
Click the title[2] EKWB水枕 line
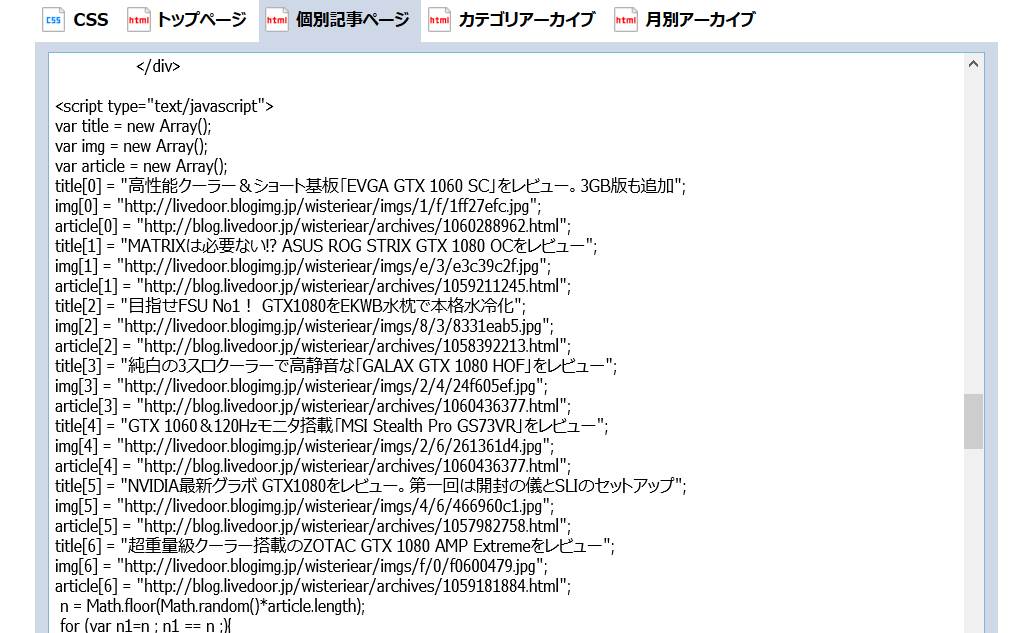point(290,306)
